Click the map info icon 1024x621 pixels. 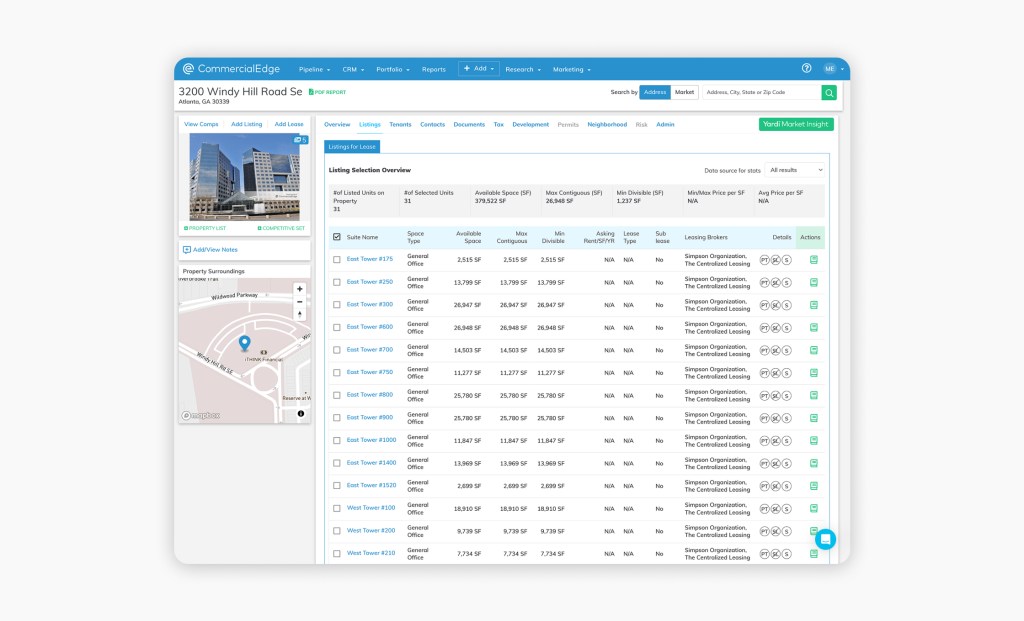point(301,413)
